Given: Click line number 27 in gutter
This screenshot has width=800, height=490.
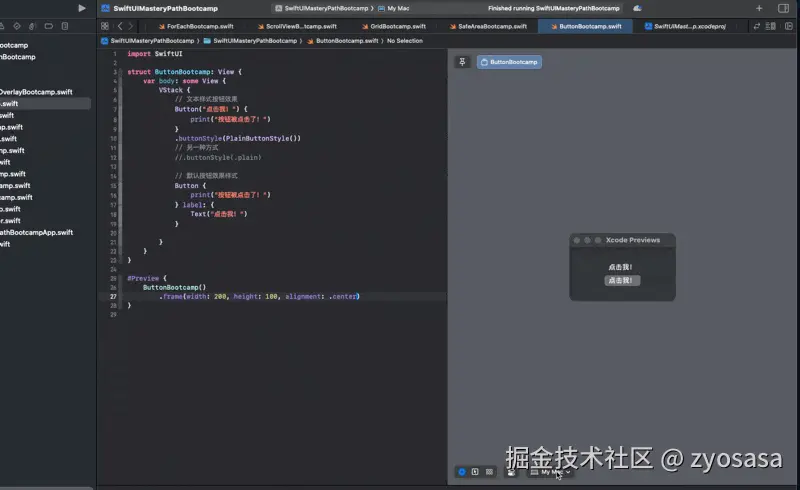Looking at the screenshot, I should pos(113,296).
